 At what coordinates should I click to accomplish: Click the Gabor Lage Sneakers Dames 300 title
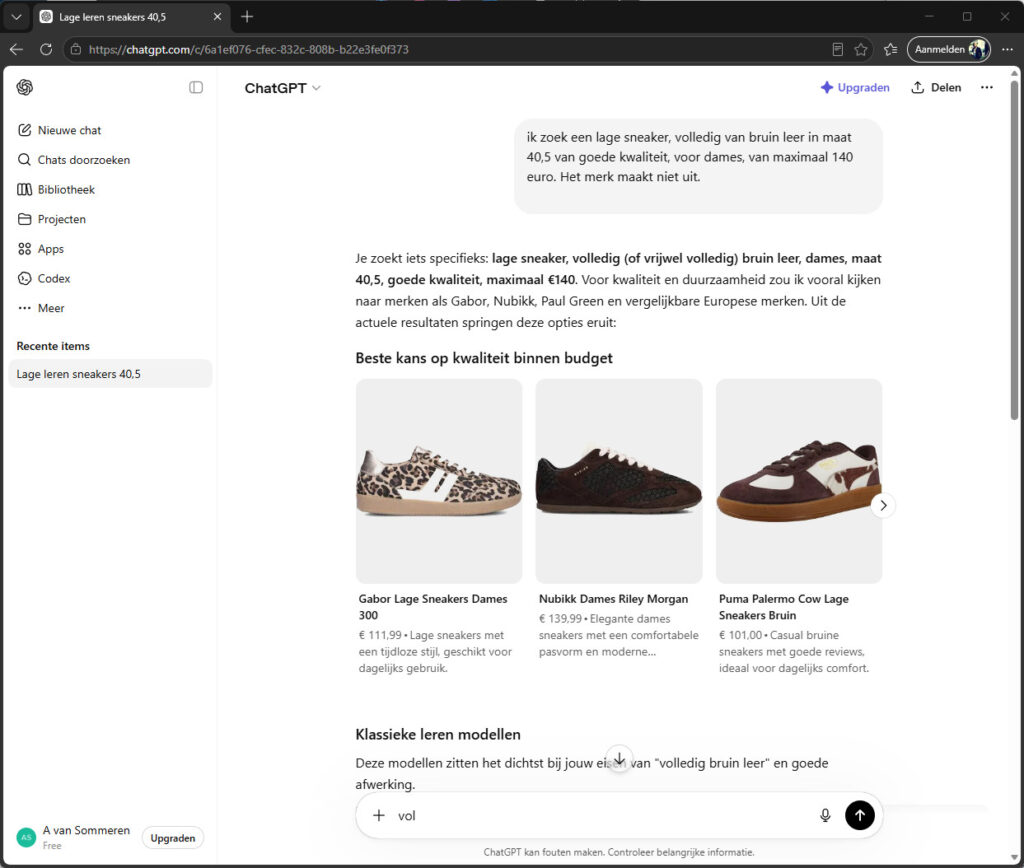tap(433, 607)
